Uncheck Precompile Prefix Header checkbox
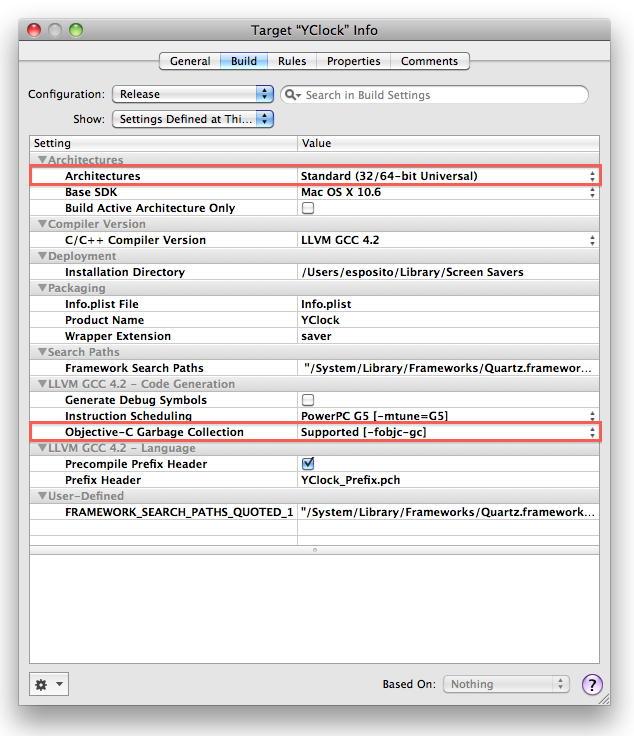634x736 pixels. point(308,464)
